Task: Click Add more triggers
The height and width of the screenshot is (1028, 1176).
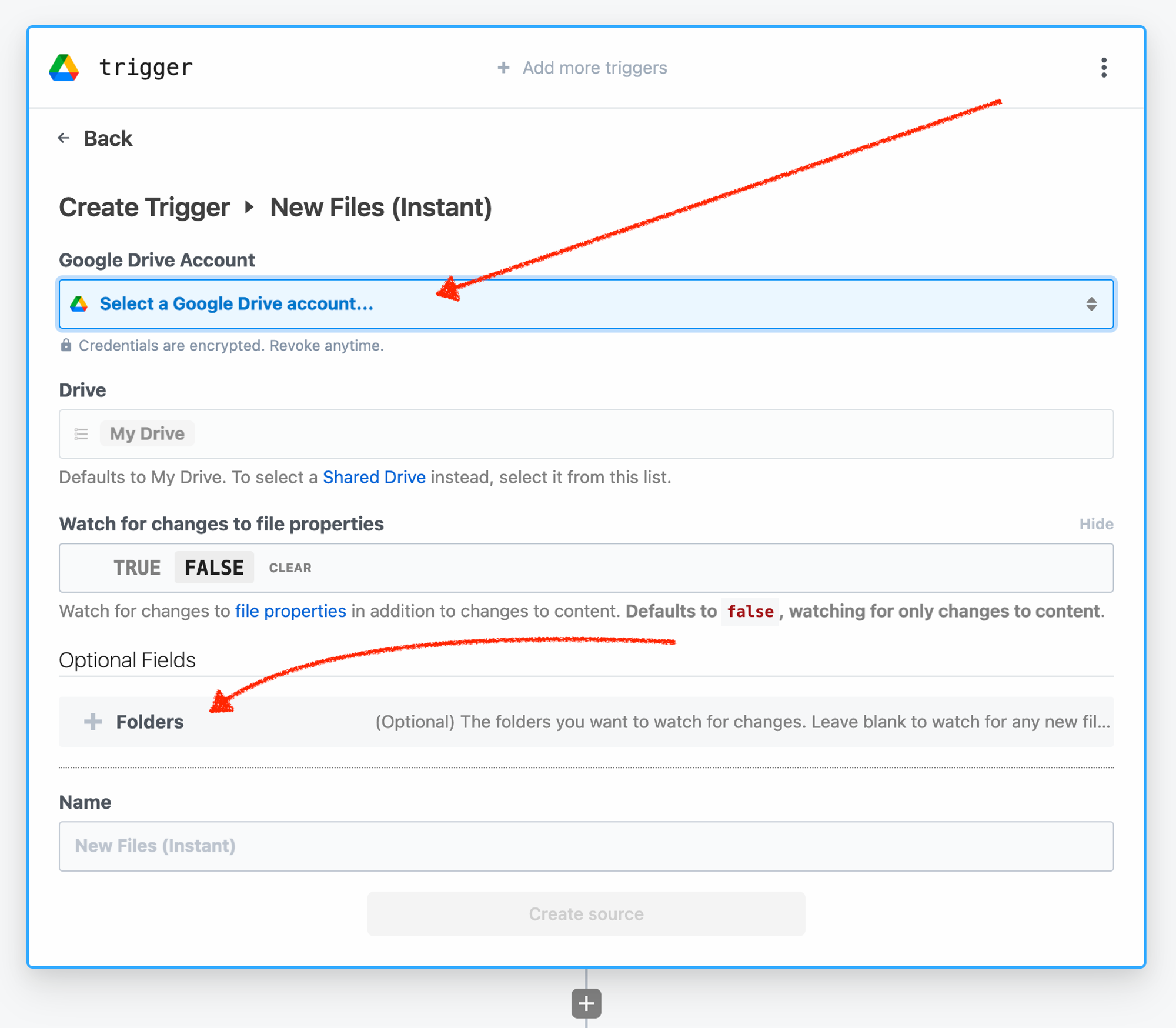Action: [x=595, y=68]
